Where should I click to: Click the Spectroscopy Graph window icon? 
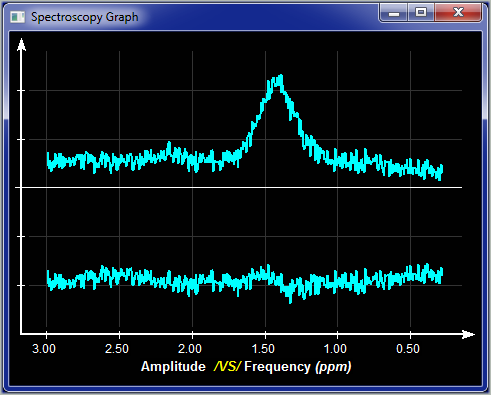tap(17, 17)
